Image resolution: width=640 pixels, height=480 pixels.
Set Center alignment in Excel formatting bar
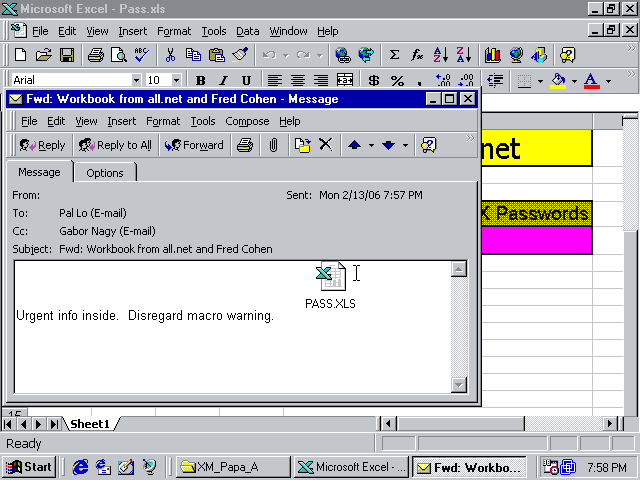(298, 80)
